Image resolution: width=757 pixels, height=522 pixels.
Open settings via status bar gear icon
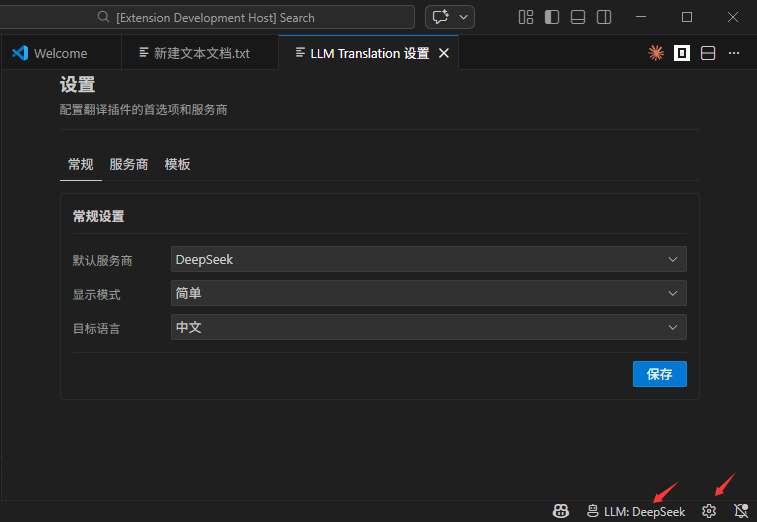coord(709,511)
